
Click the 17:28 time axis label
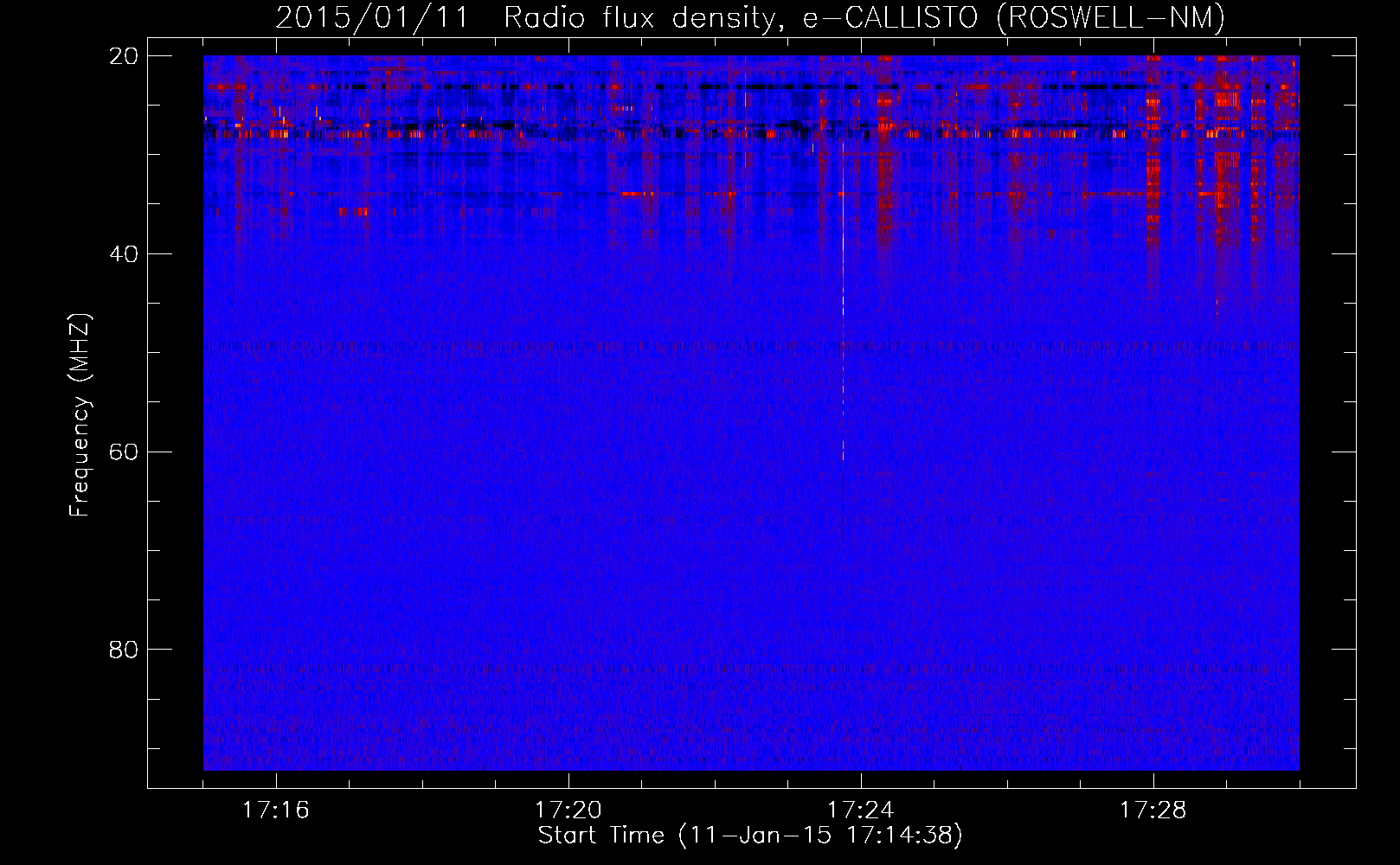(1153, 811)
